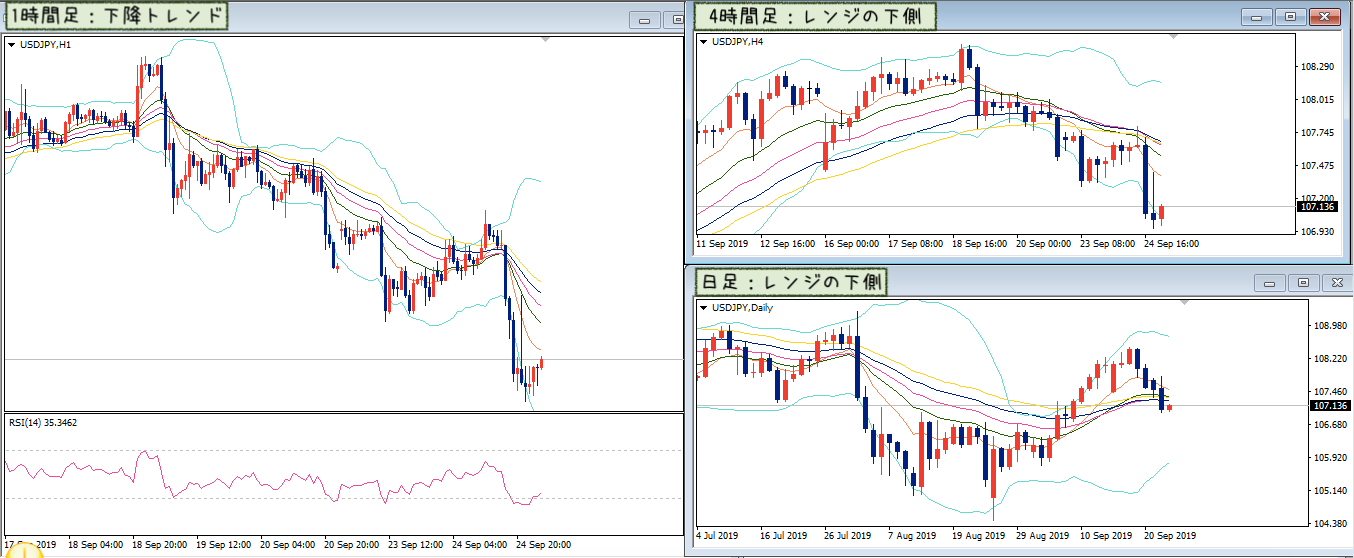Image resolution: width=1354 pixels, height=558 pixels.
Task: Click the 24 Sep 04:00 label on H1 axis
Action: coord(480,546)
